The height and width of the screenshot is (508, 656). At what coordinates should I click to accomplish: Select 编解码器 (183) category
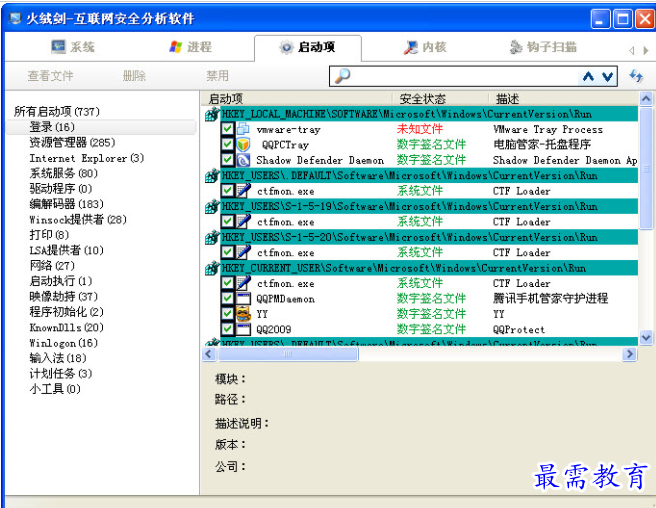pos(66,204)
